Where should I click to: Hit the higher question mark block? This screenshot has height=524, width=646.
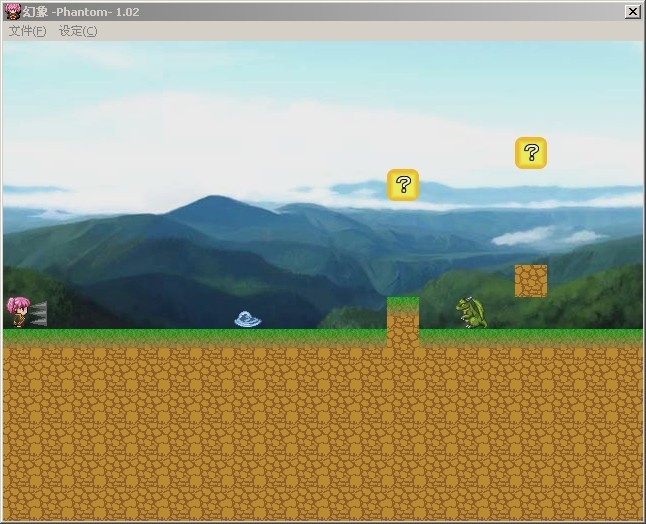point(531,153)
